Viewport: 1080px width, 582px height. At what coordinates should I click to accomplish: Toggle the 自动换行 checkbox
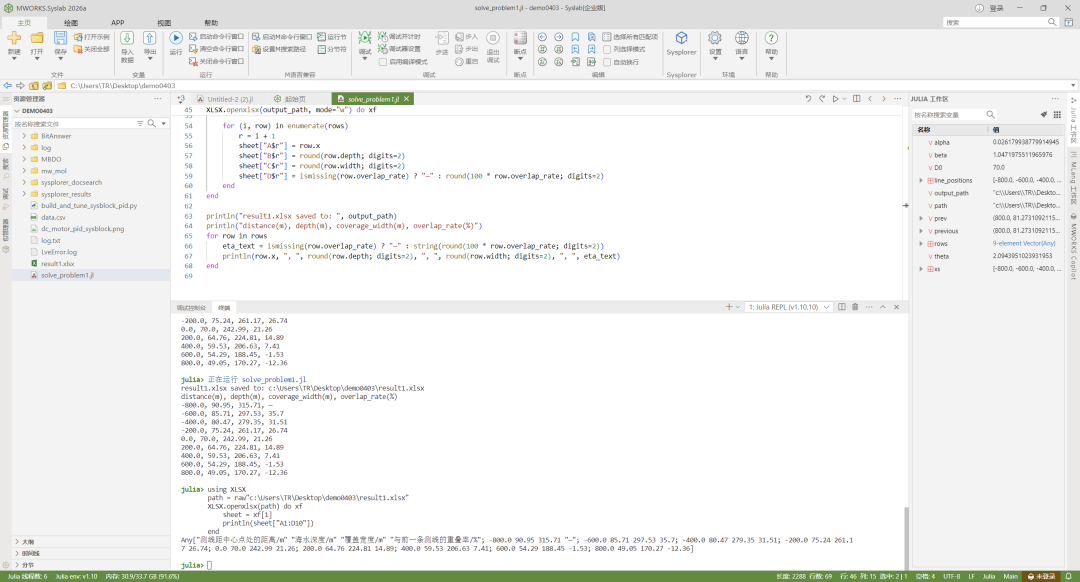[607, 62]
